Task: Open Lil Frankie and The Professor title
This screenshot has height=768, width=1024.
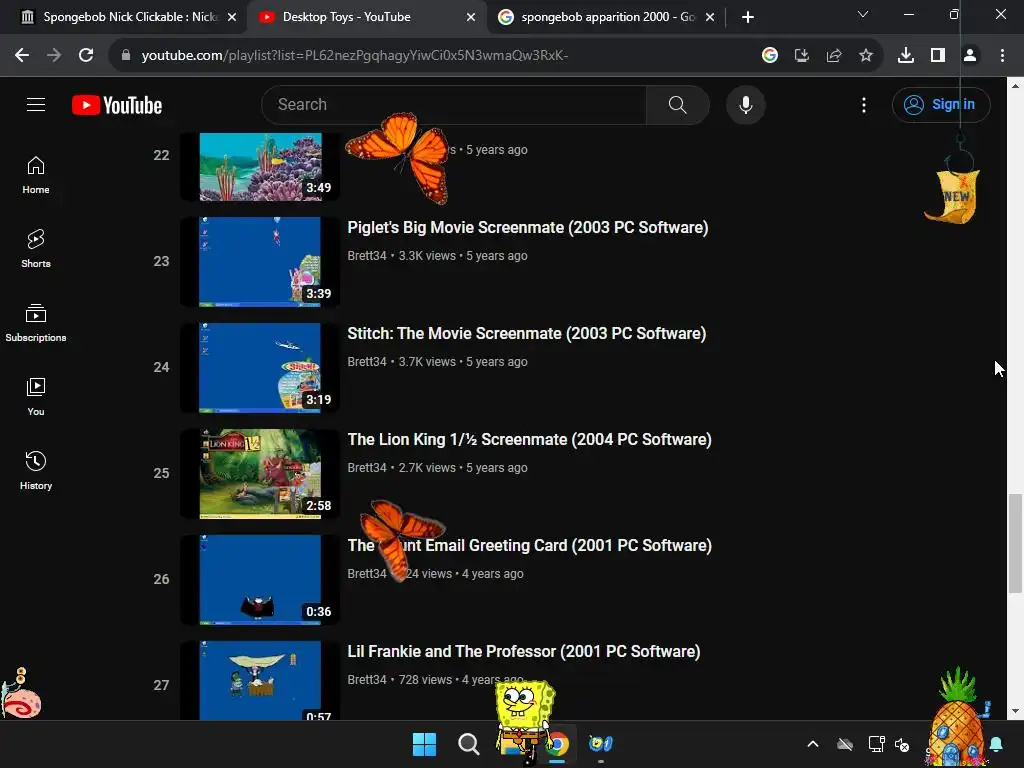Action: coord(524,651)
